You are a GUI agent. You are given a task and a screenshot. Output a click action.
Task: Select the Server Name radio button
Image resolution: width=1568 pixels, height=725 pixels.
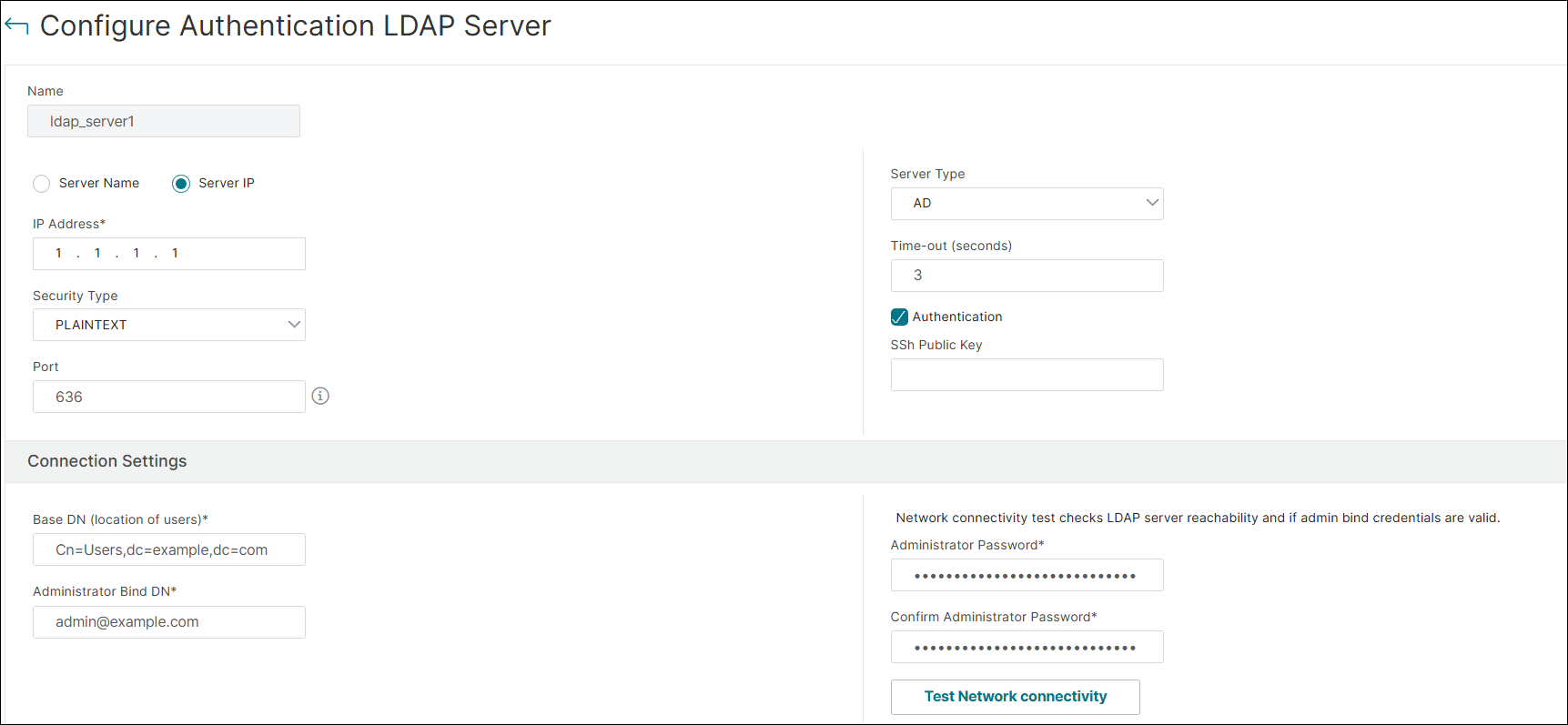point(42,184)
